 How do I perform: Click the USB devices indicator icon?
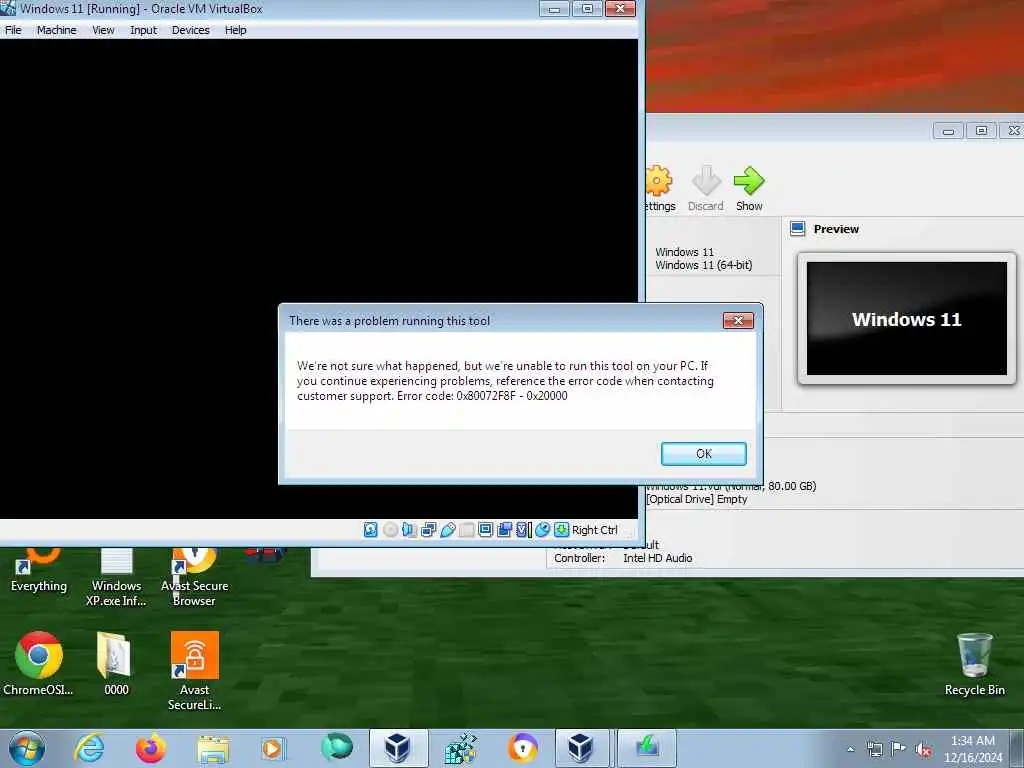pyautogui.click(x=448, y=530)
